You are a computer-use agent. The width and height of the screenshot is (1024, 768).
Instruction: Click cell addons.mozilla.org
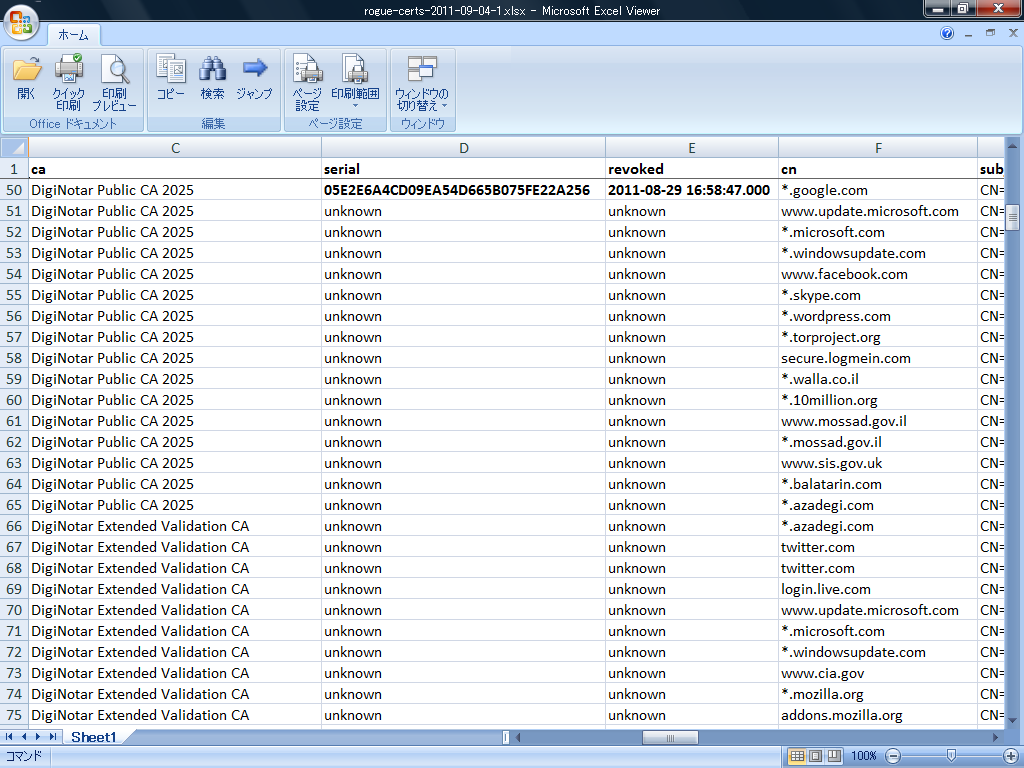pos(878,715)
